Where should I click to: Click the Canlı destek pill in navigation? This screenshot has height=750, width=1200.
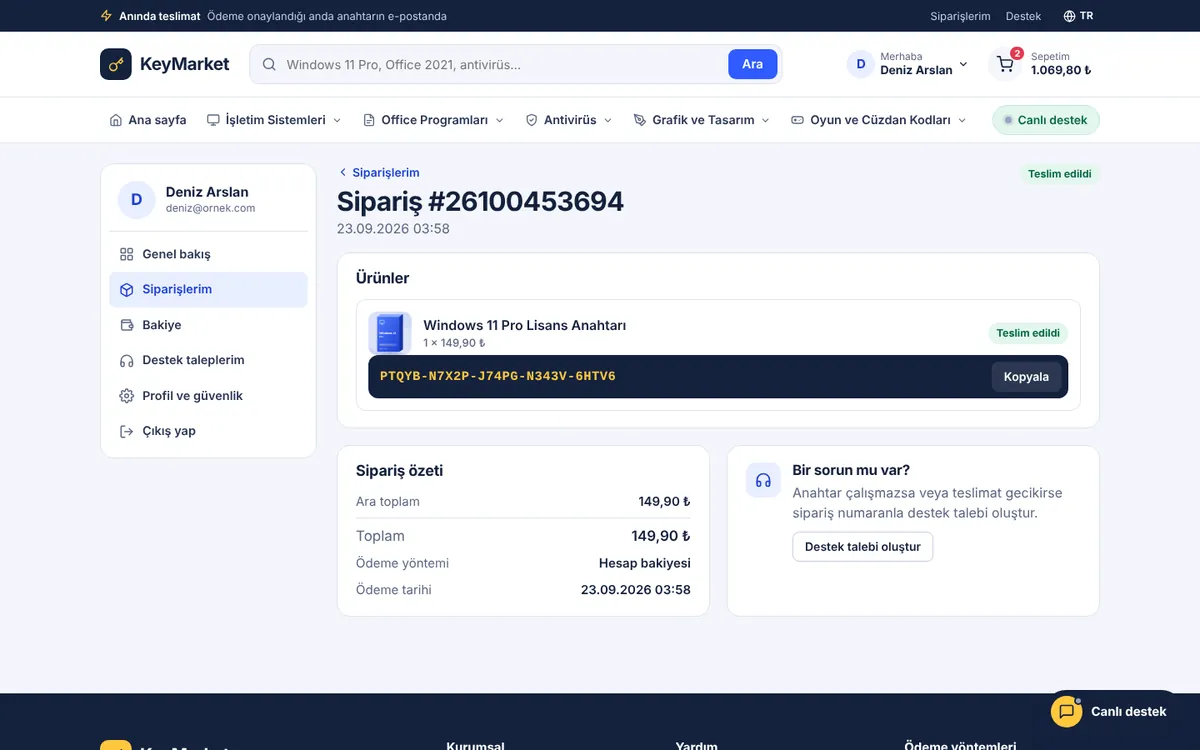pyautogui.click(x=1046, y=120)
